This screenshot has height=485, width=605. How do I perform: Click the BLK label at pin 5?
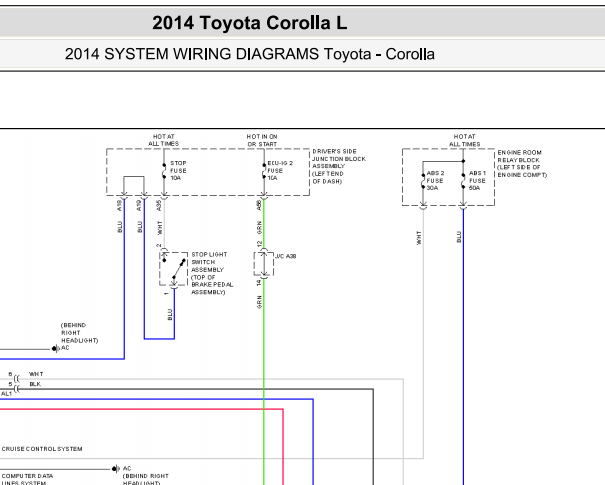coord(35,384)
